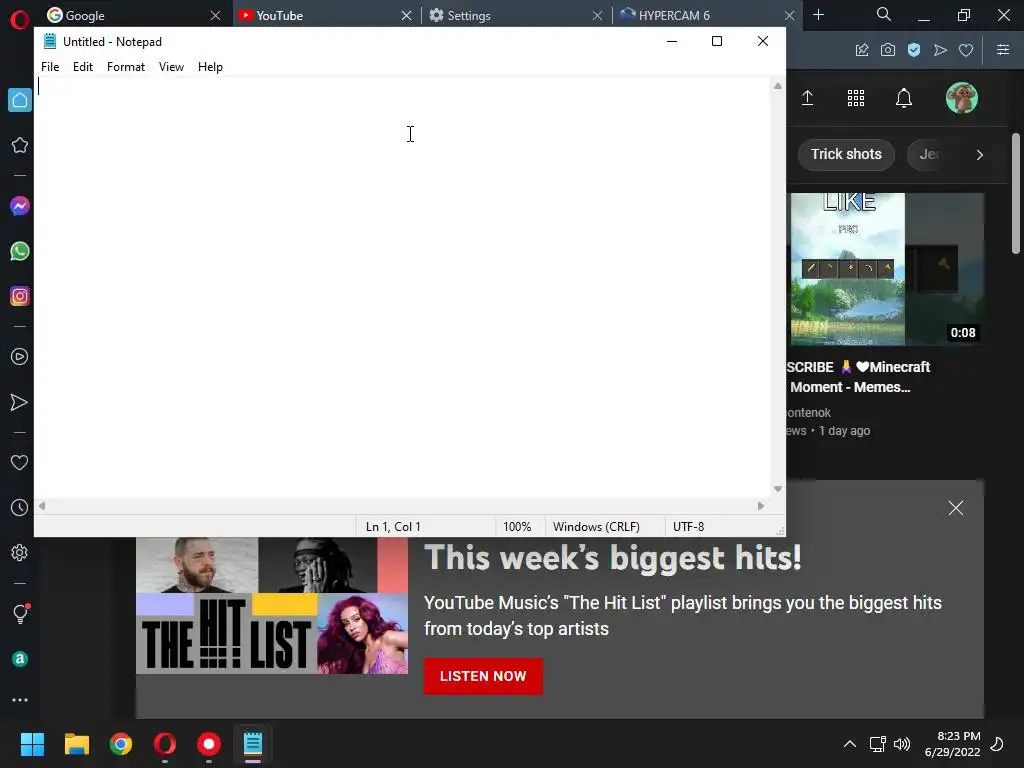The image size is (1024, 768).
Task: Click Notepad horizontal scrollbar left arrow
Action: [42, 506]
